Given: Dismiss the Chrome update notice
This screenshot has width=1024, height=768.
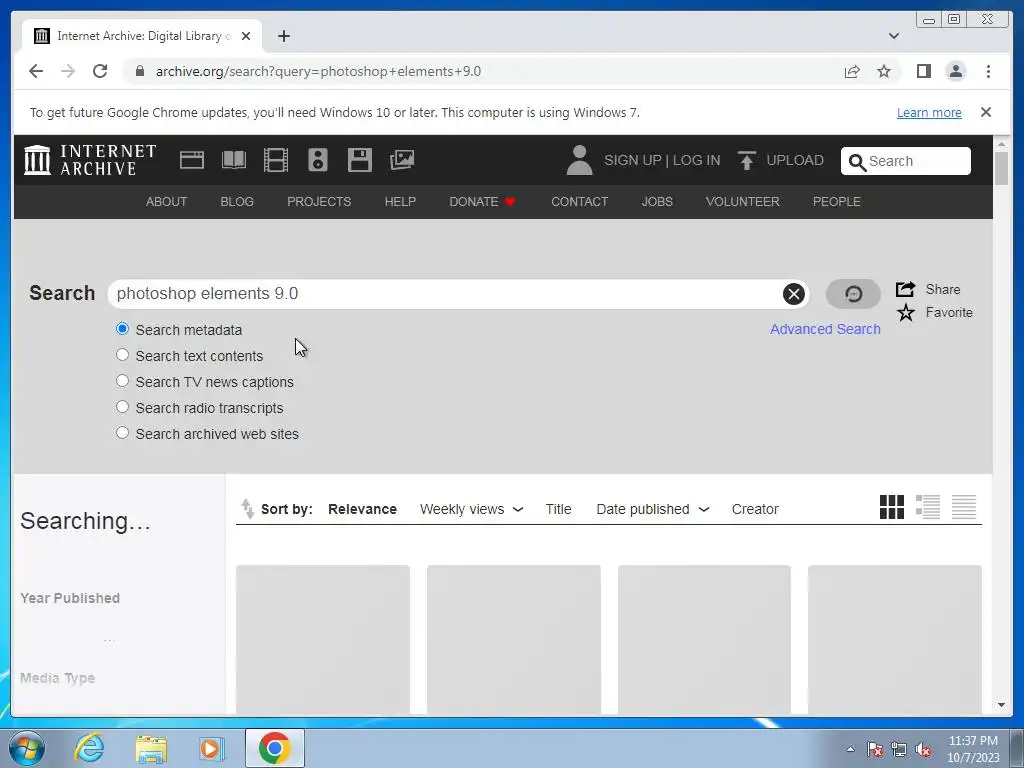Looking at the screenshot, I should [x=986, y=112].
